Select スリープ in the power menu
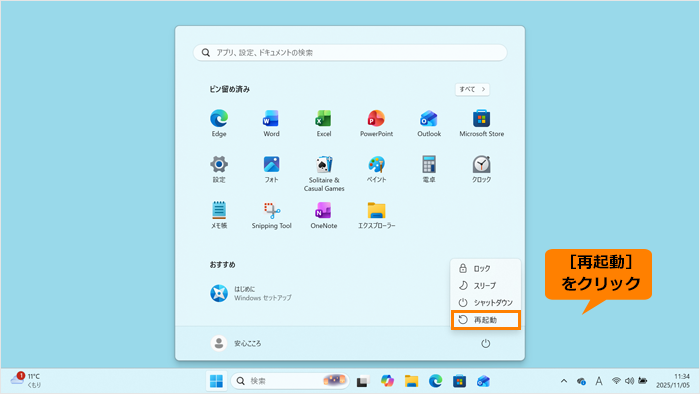Image resolution: width=700 pixels, height=394 pixels. coord(486,286)
